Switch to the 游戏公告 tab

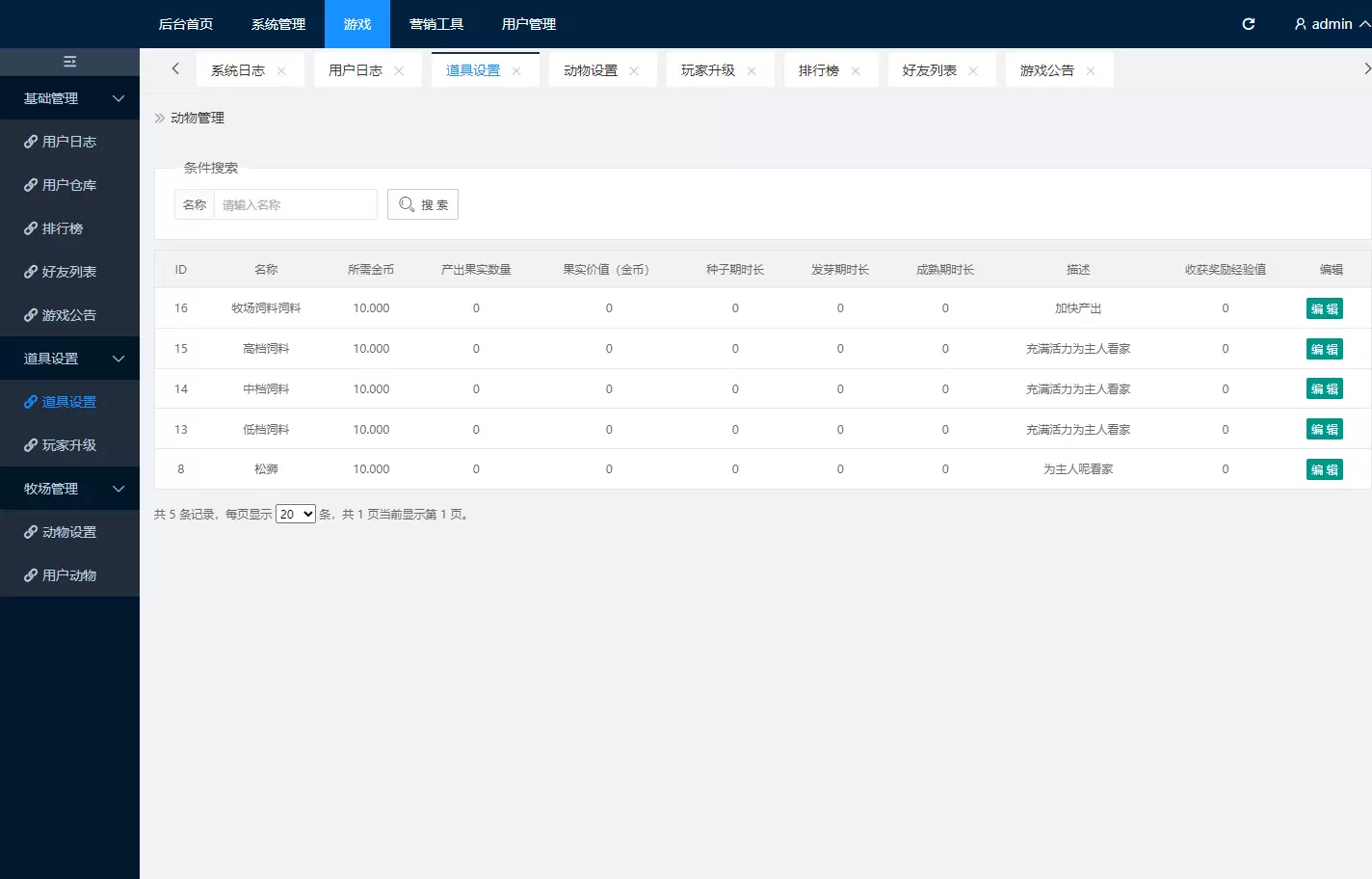point(1047,70)
